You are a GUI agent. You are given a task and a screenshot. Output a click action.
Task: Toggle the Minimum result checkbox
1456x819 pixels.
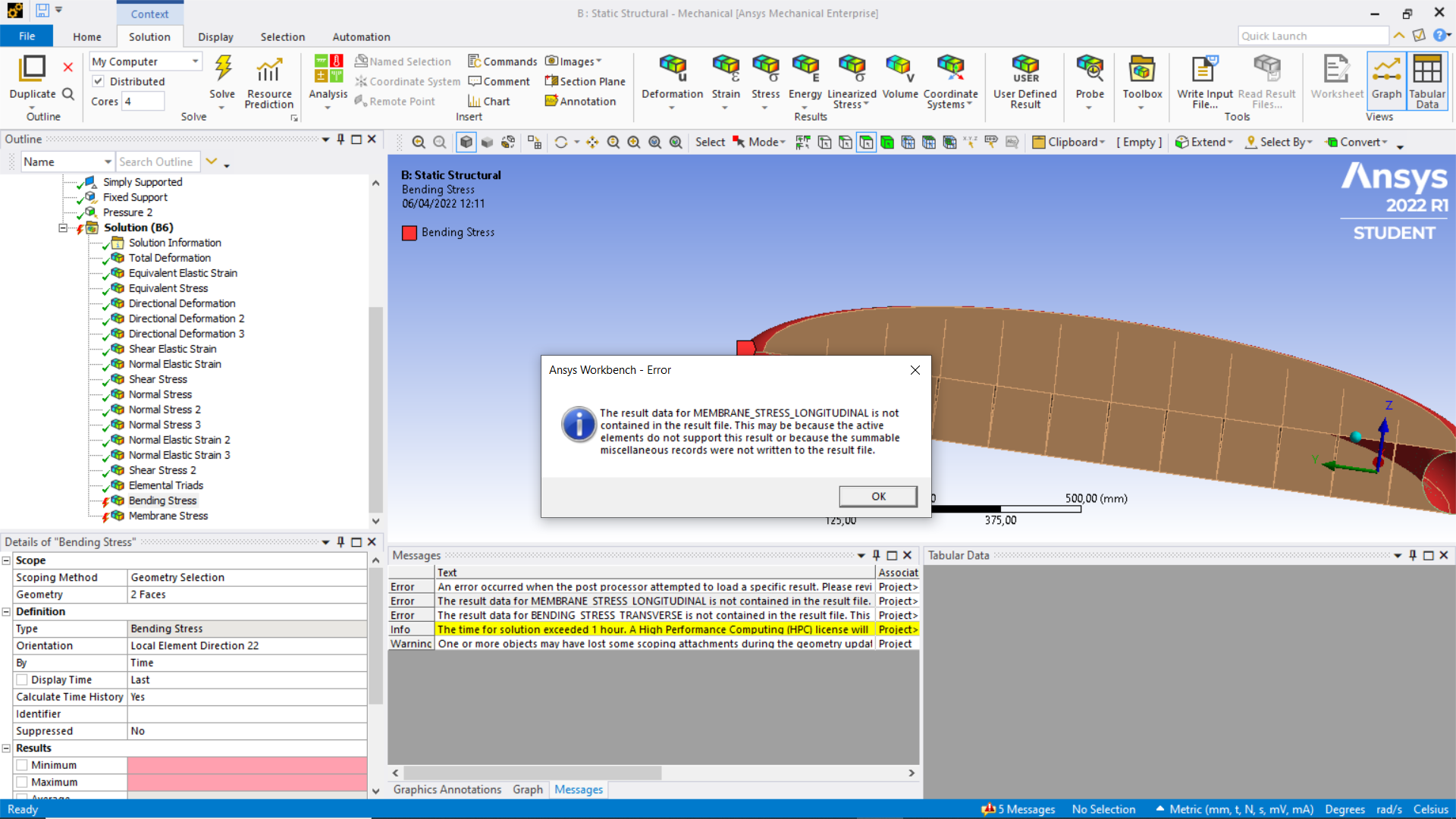(22, 765)
